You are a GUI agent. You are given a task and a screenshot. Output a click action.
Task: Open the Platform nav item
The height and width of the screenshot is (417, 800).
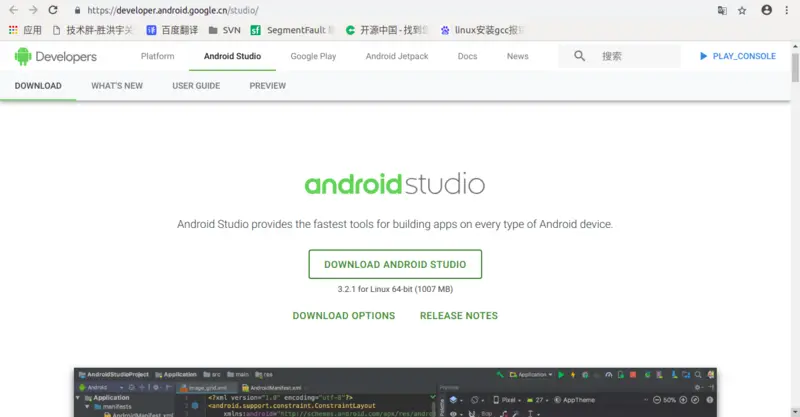pyautogui.click(x=158, y=56)
